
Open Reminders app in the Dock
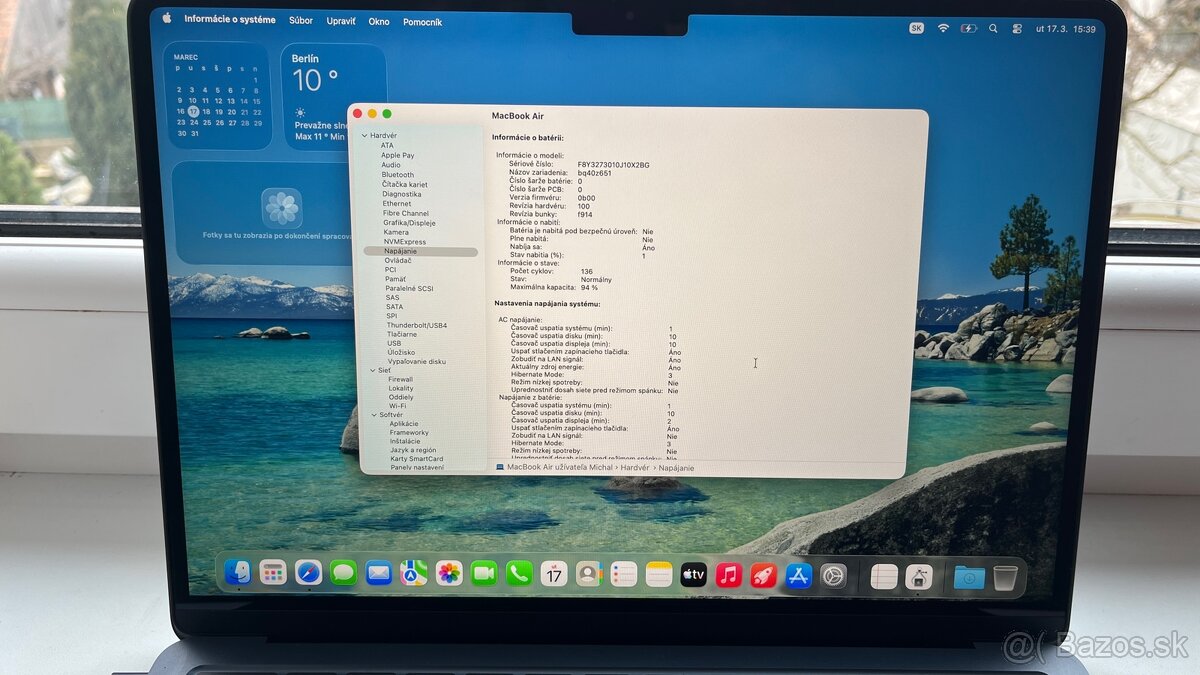point(624,574)
